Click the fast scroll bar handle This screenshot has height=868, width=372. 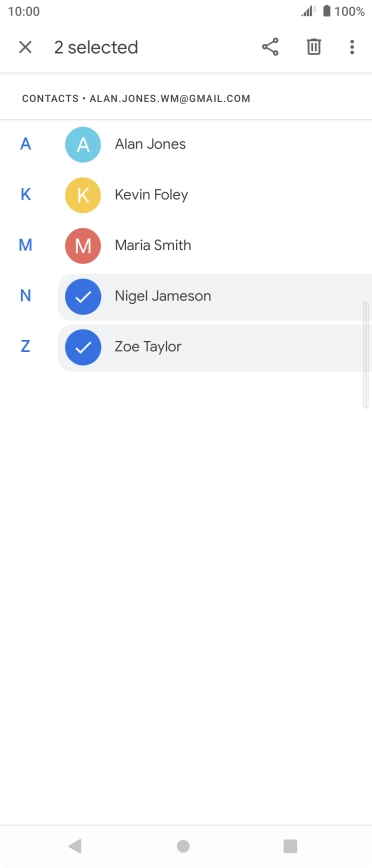tap(365, 354)
